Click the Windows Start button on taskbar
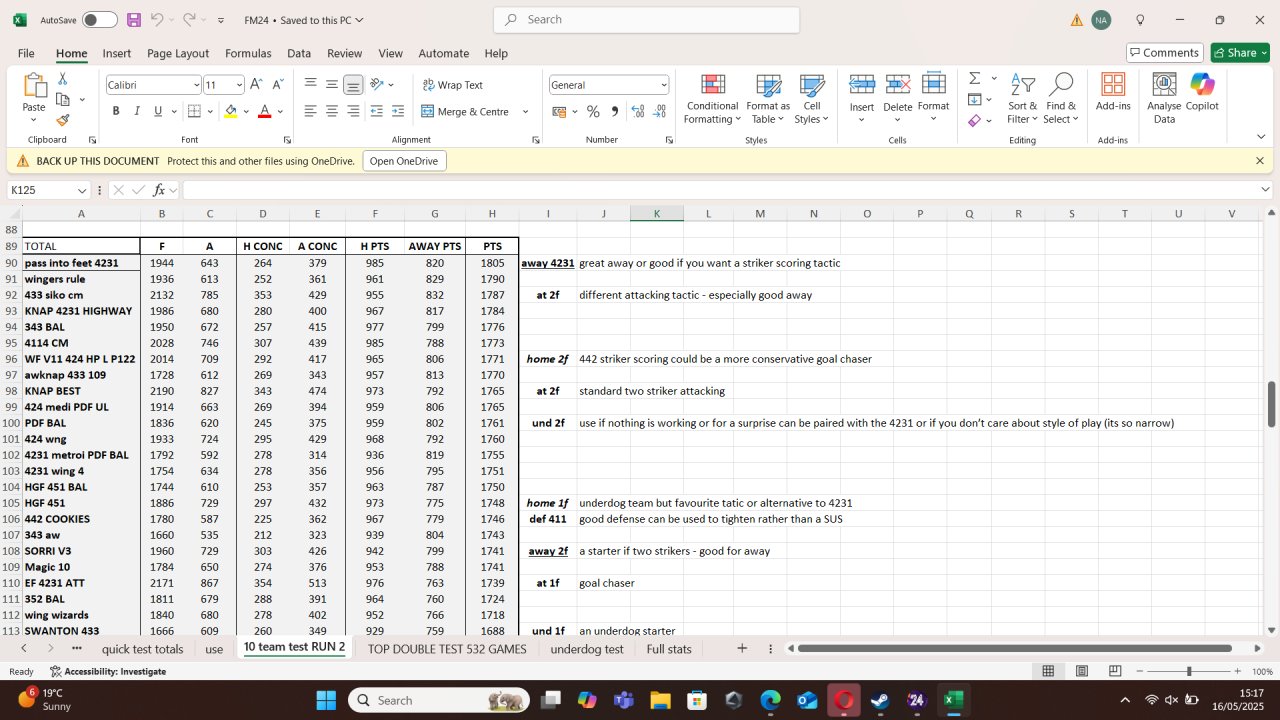Viewport: 1280px width, 720px height. pyautogui.click(x=326, y=700)
